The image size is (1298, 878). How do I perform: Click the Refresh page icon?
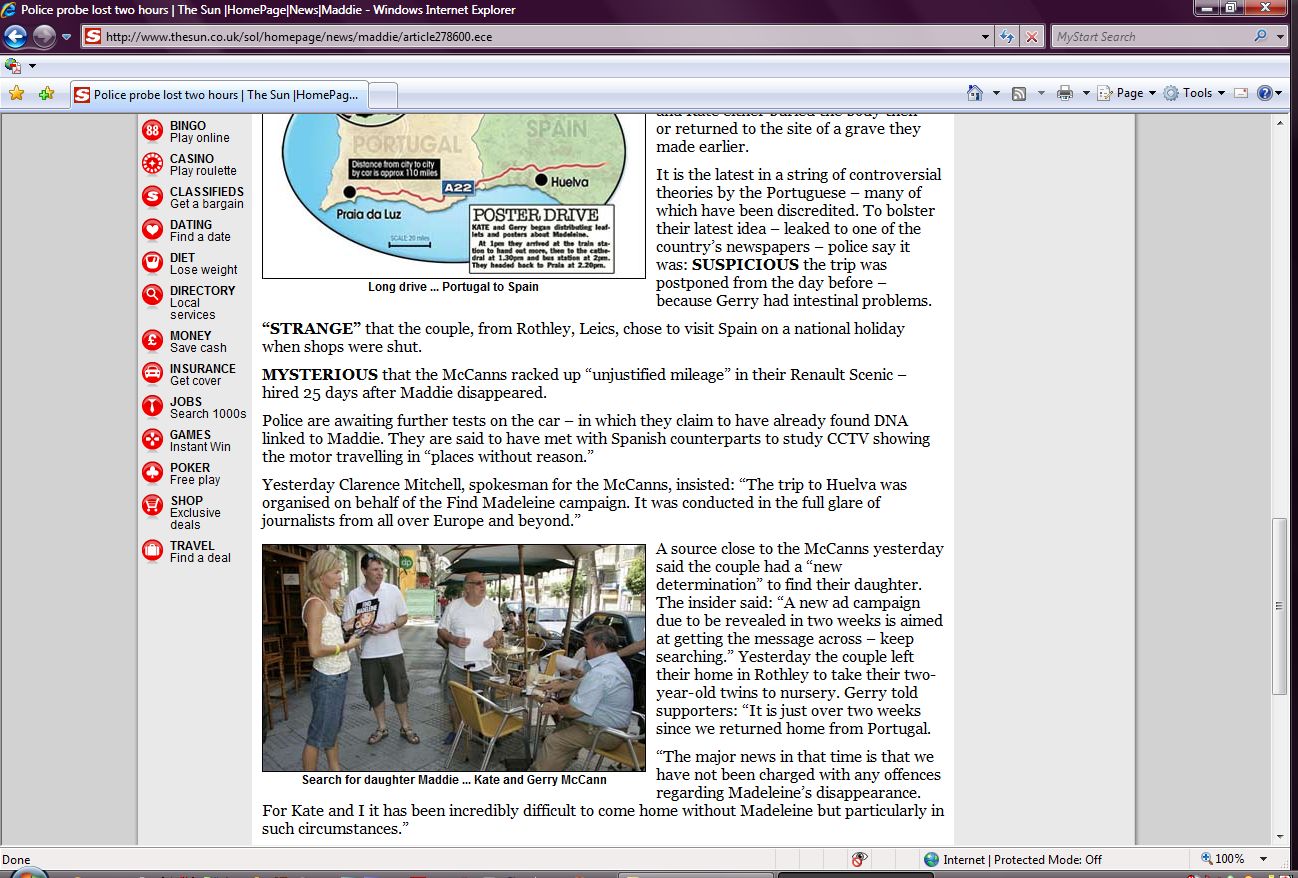[1007, 37]
